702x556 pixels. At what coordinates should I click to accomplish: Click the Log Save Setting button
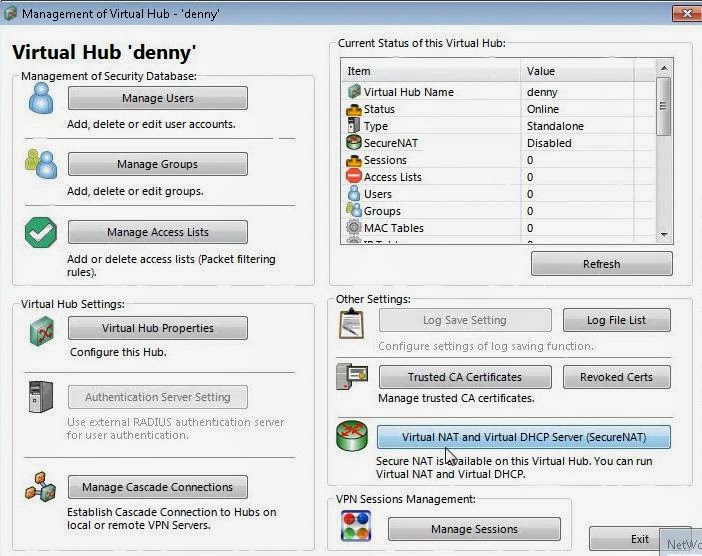coord(465,320)
